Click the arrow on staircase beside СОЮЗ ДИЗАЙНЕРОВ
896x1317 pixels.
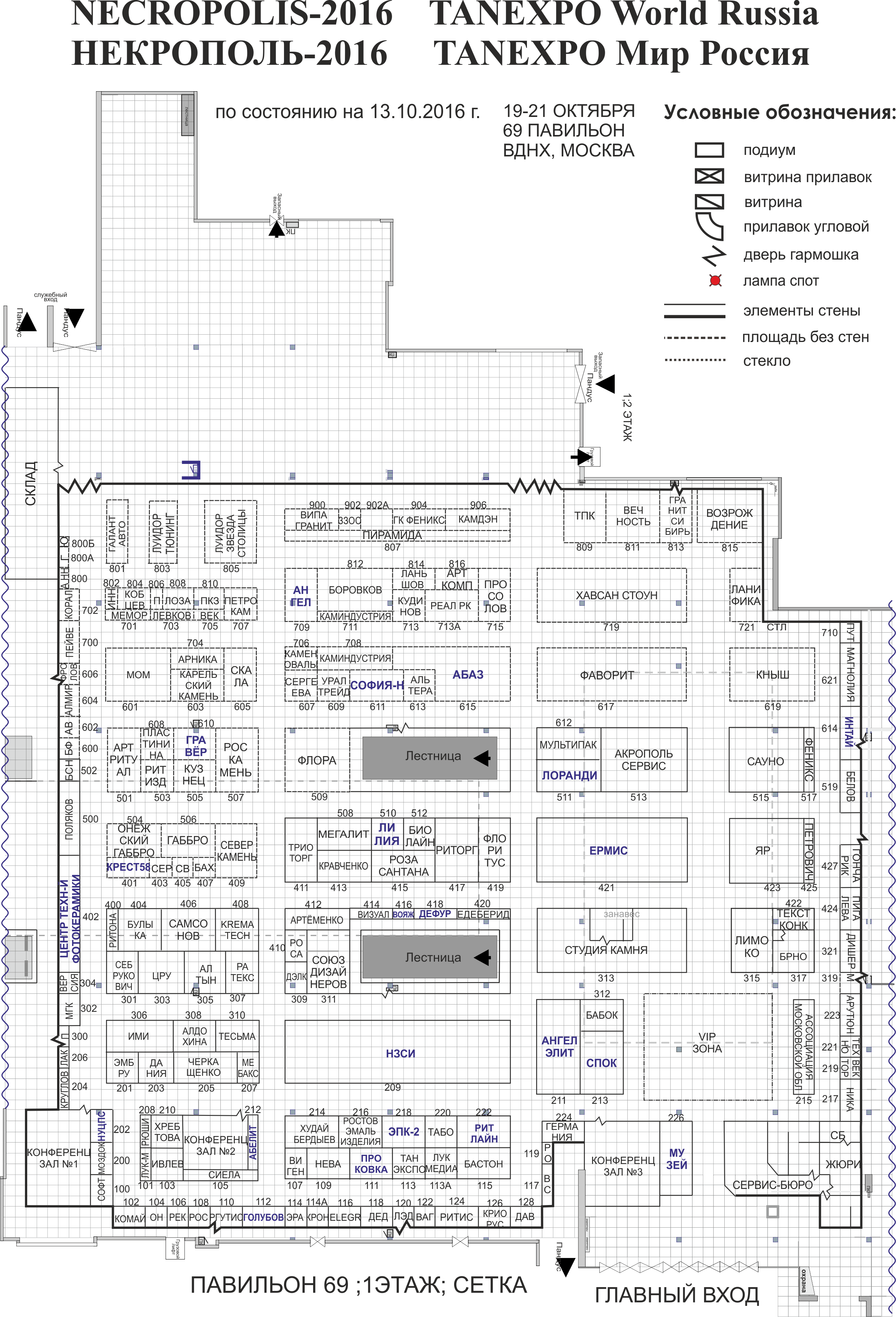481,957
